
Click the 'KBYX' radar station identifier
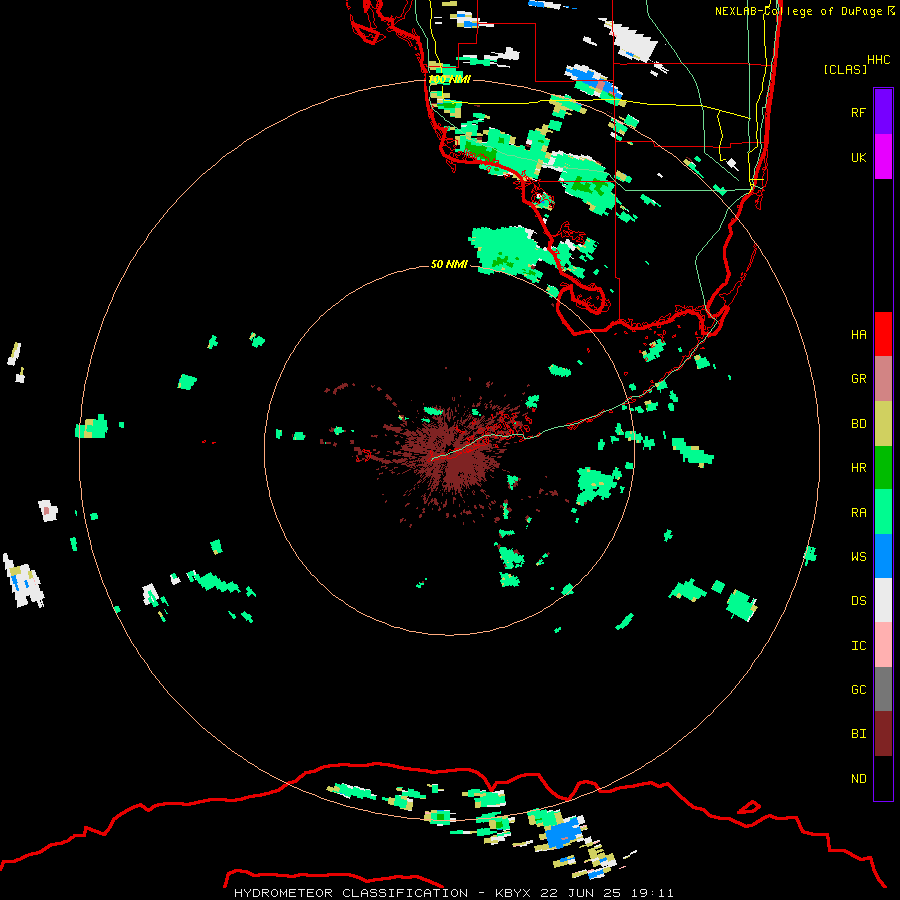click(513, 893)
